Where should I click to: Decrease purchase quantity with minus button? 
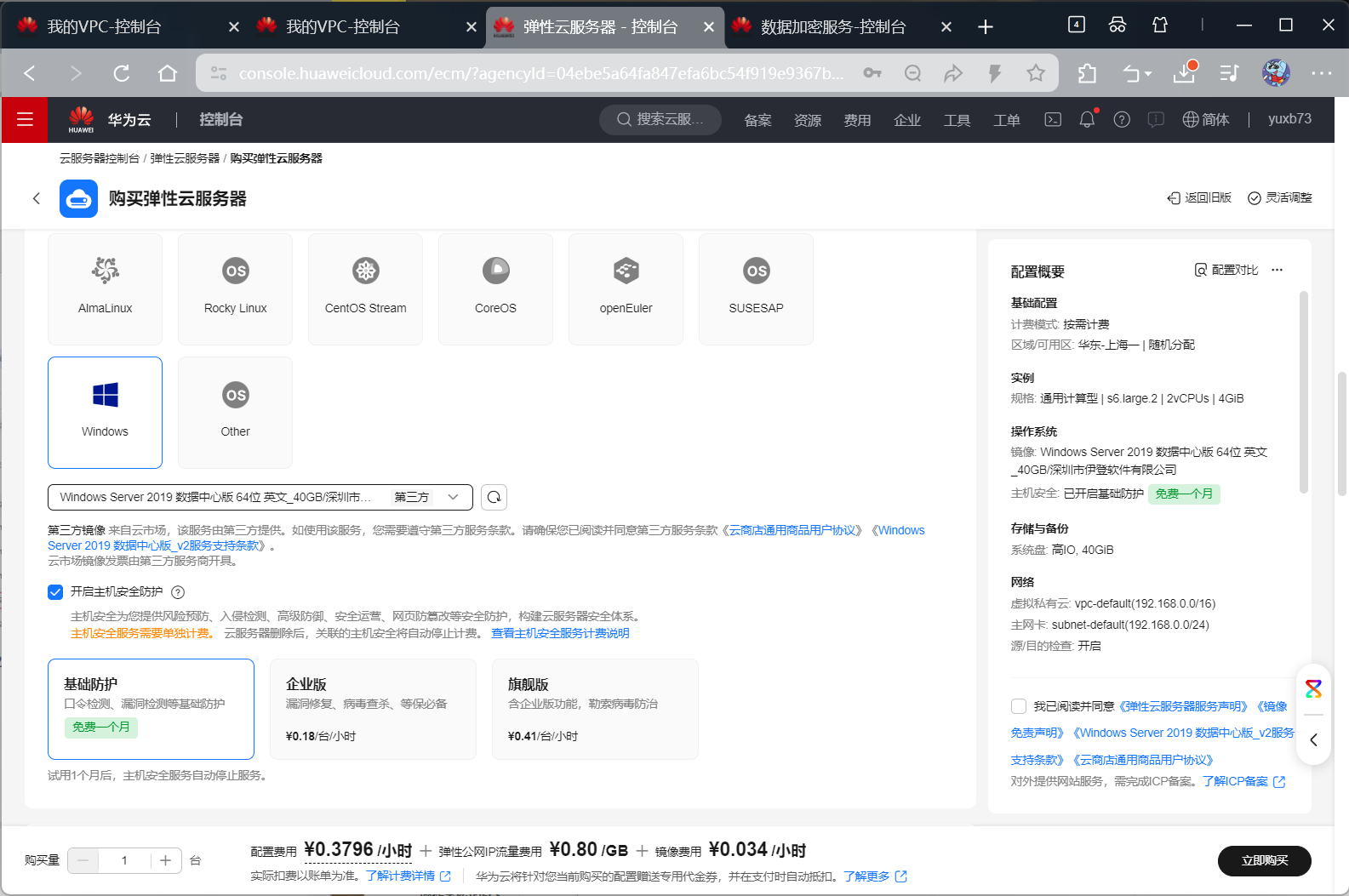[83, 860]
